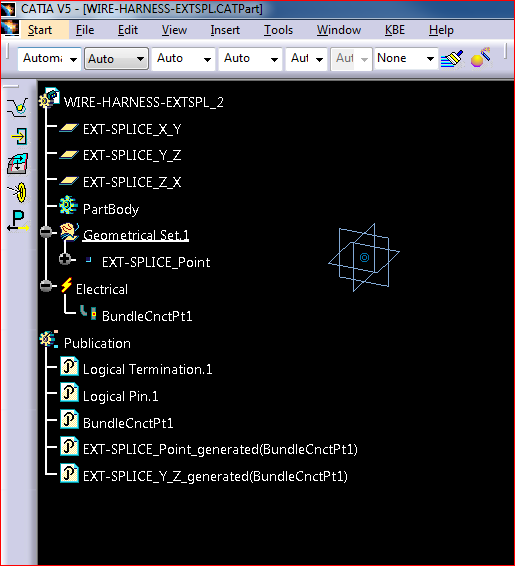515x566 pixels.
Task: Open the highlighted second 'Auto' dropdown
Action: (x=116, y=58)
